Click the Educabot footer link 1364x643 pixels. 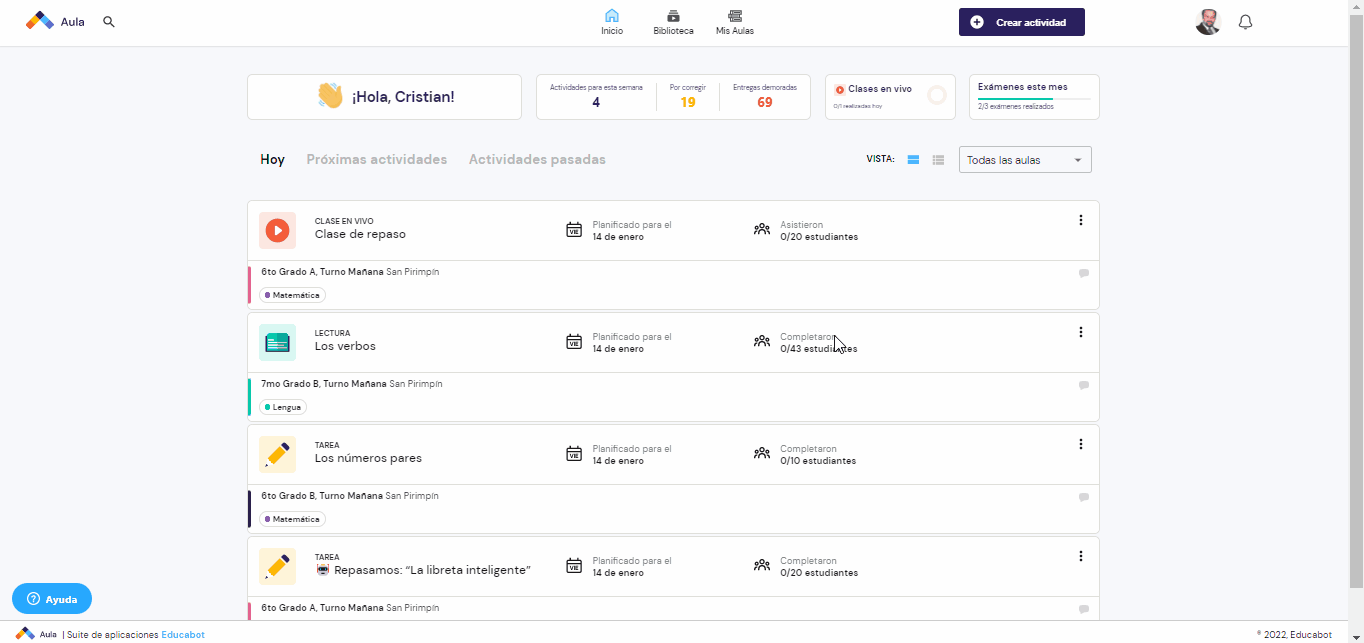coord(183,635)
